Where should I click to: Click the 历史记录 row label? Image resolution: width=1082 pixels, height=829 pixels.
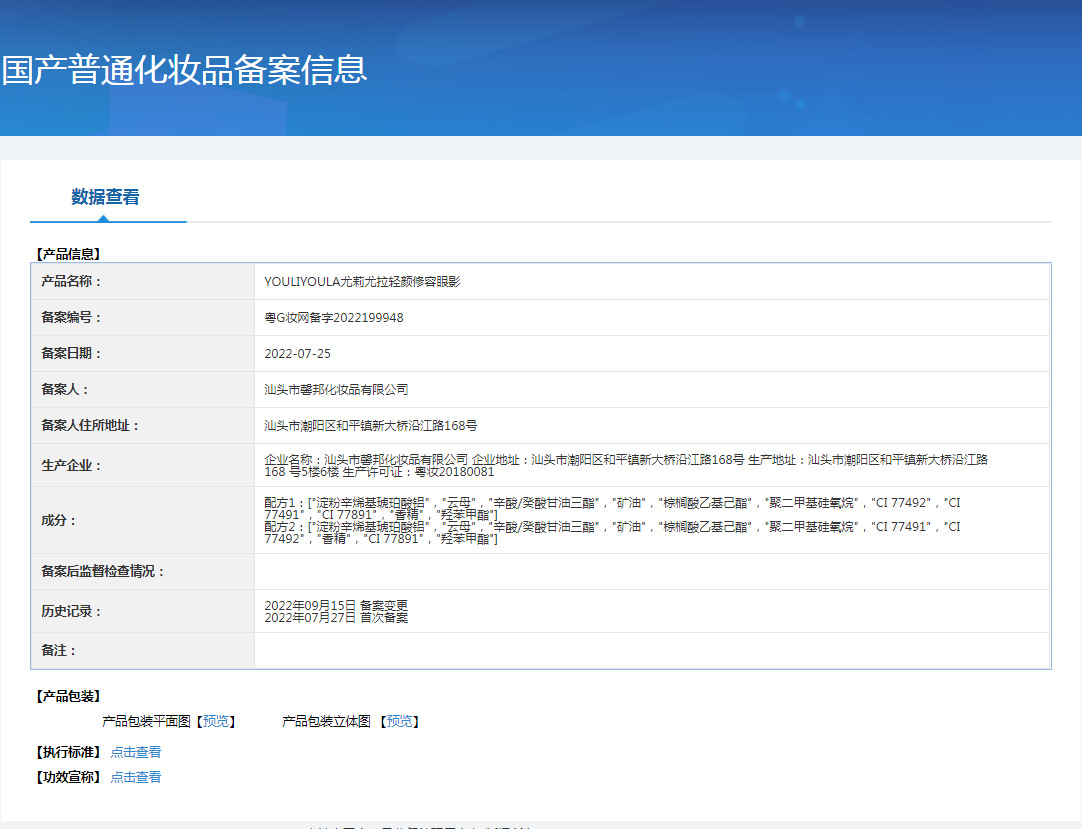71,611
